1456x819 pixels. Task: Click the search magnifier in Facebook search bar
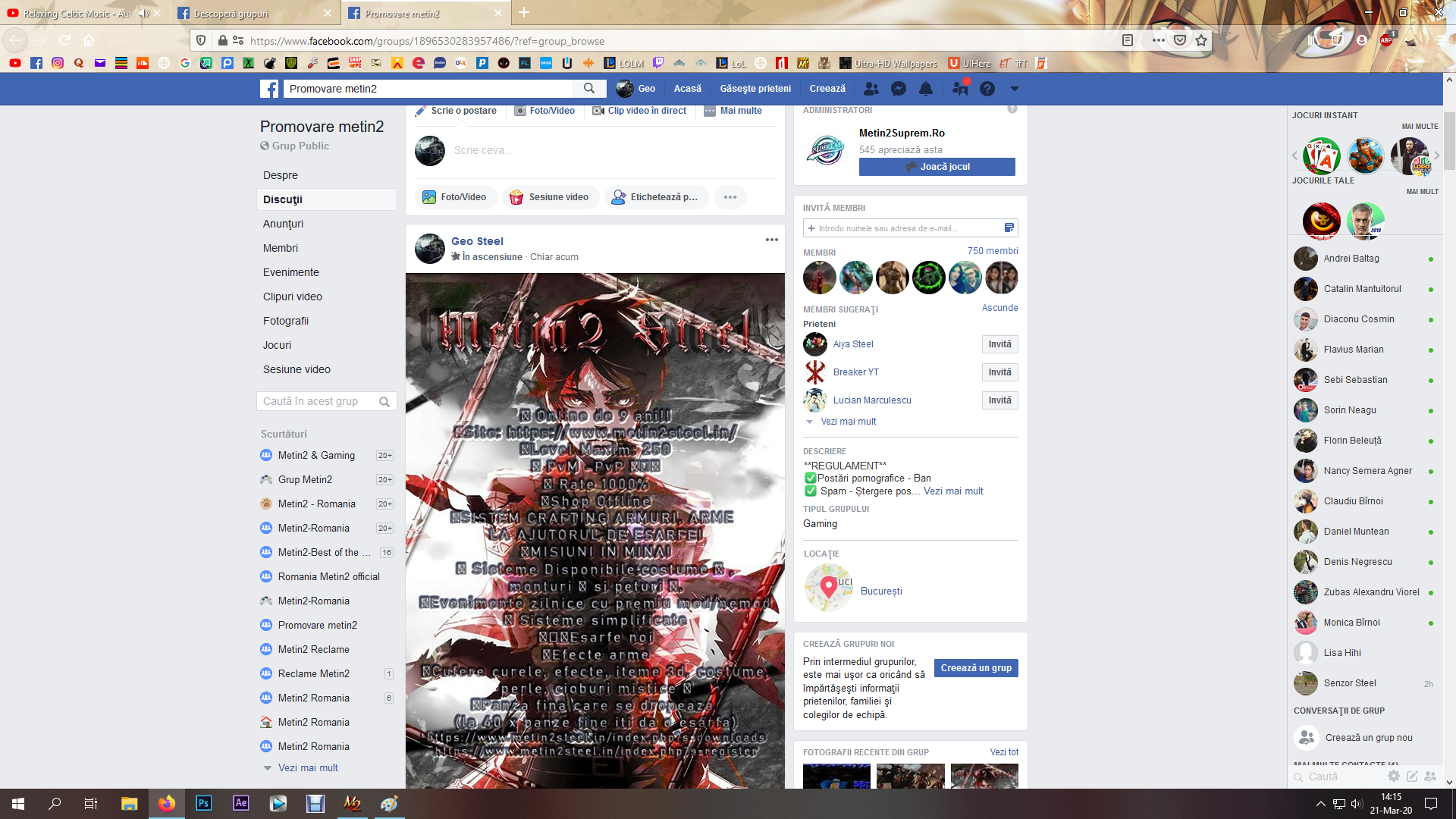589,89
